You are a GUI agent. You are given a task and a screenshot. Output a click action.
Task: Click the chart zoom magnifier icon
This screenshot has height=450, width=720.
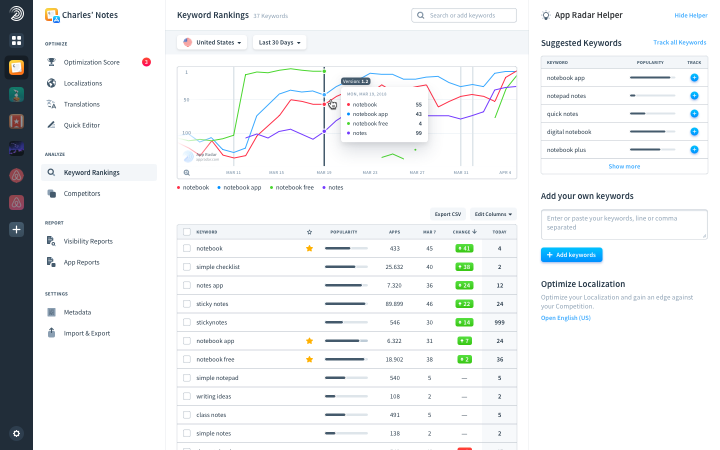187,173
